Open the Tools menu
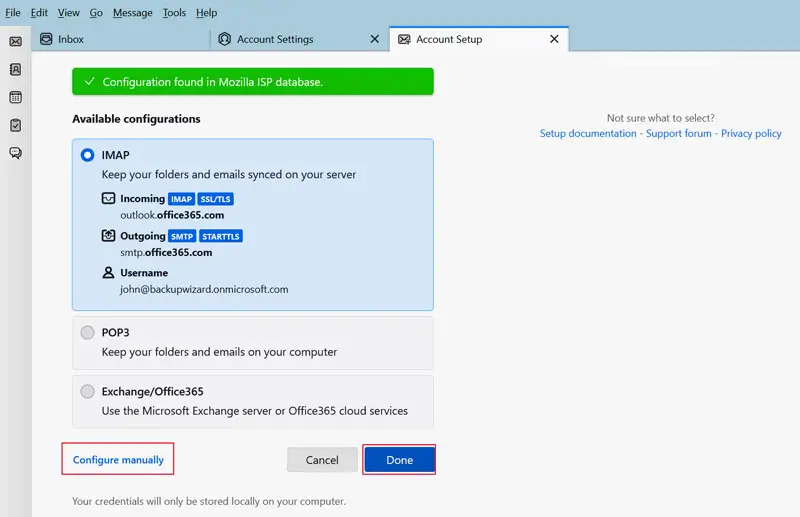 174,12
